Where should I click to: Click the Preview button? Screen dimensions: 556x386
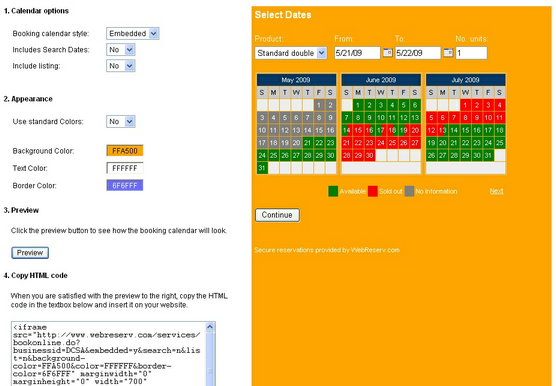coord(30,253)
